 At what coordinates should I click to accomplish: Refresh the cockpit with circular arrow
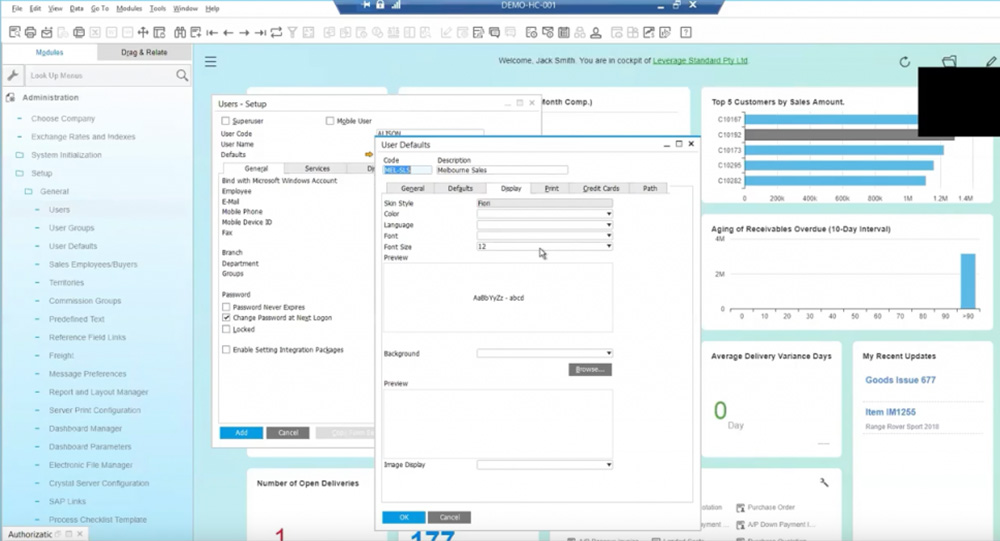904,62
